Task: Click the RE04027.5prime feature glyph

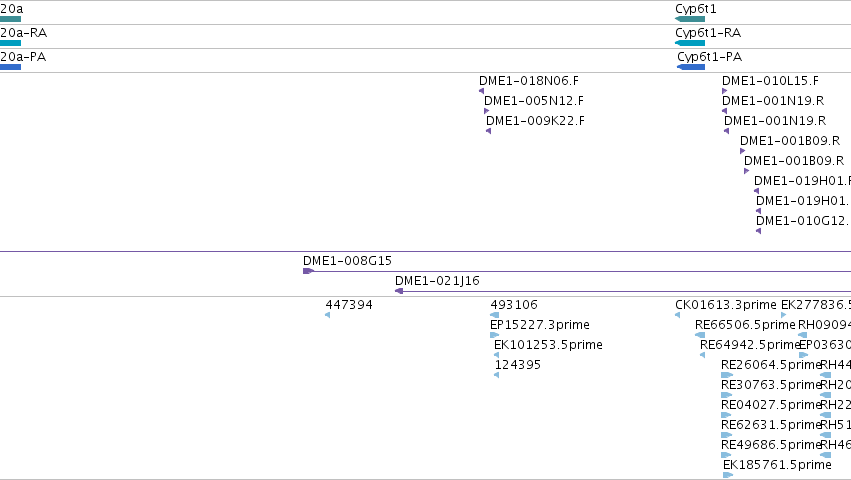Action: point(727,415)
